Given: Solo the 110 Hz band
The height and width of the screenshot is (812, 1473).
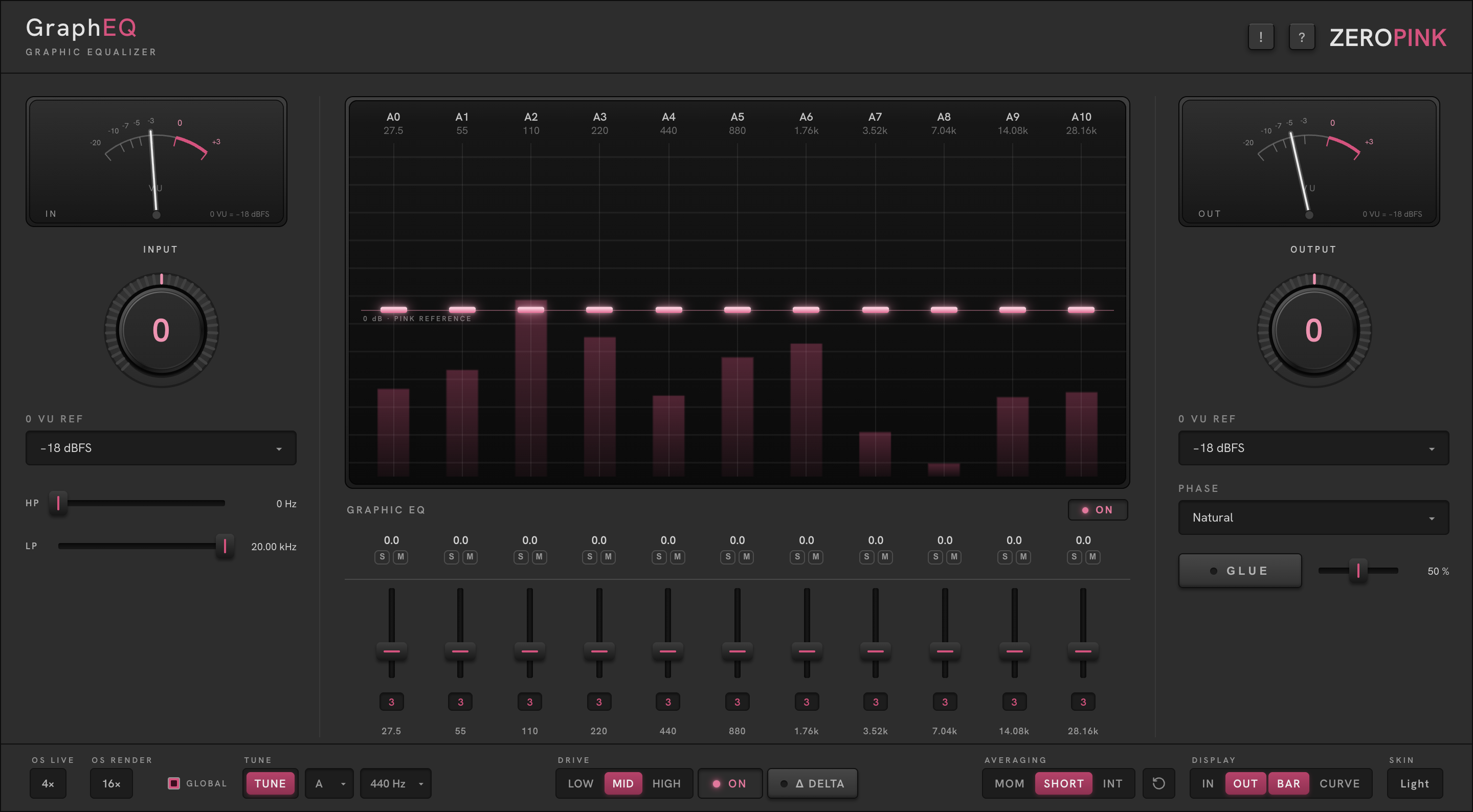Looking at the screenshot, I should pyautogui.click(x=520, y=556).
